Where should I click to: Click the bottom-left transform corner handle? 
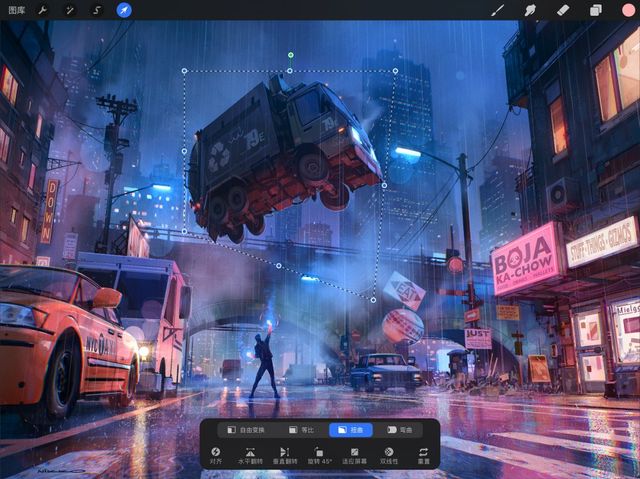184,231
